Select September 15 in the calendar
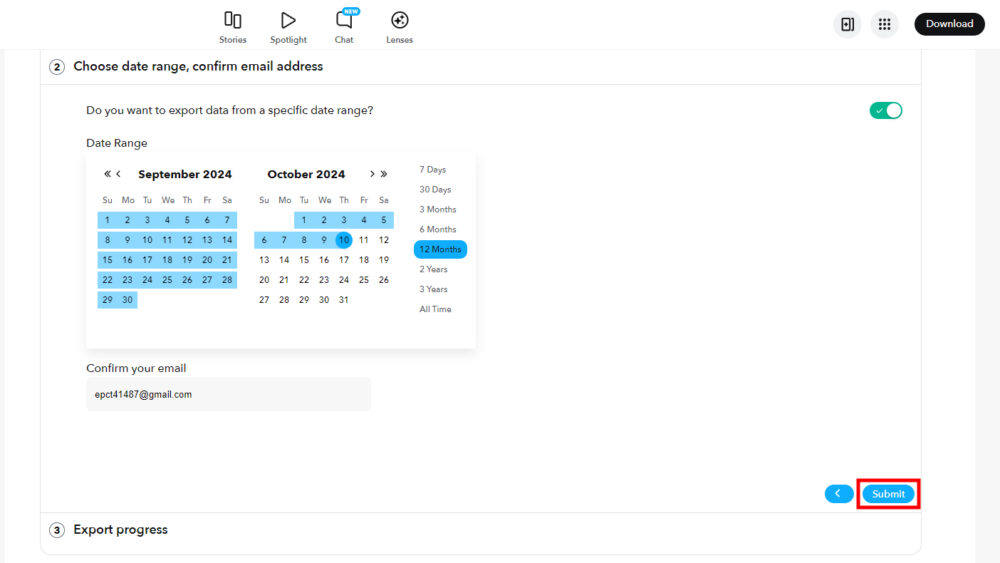1000x563 pixels. 107,260
